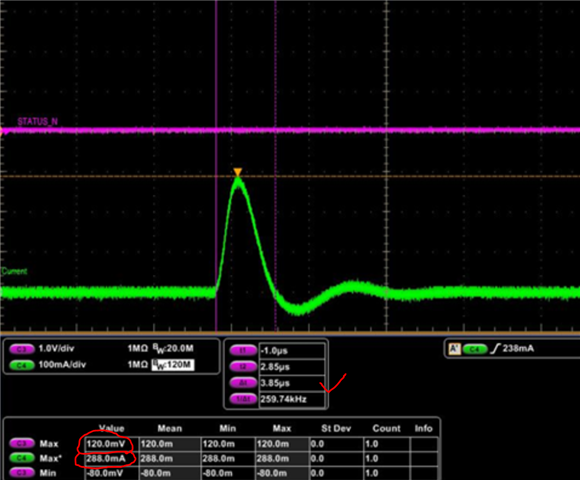The width and height of the screenshot is (580, 480).
Task: Click the green C4 channel badge at 100mA/div
Action: point(22,365)
